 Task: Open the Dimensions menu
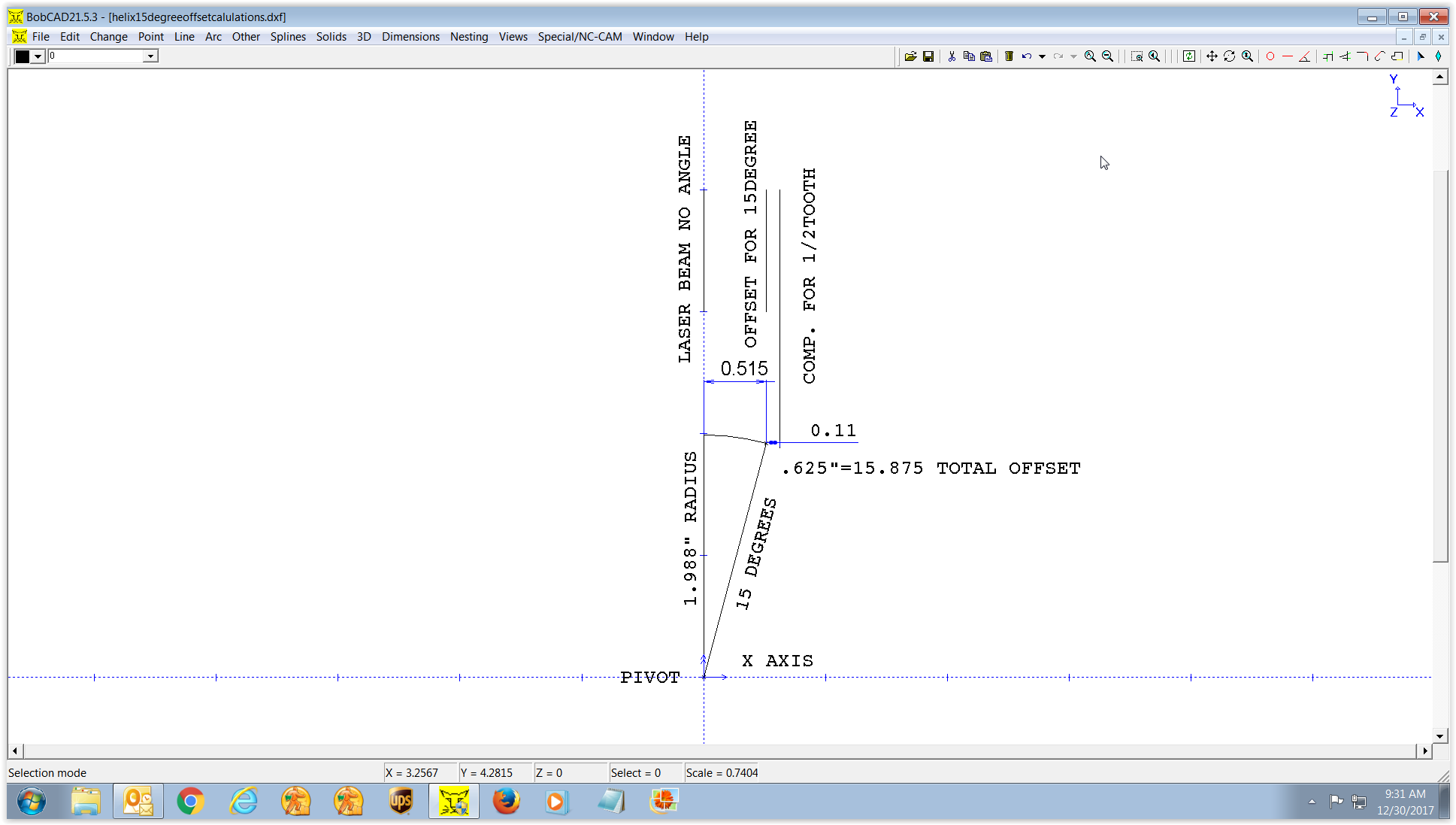coord(410,37)
